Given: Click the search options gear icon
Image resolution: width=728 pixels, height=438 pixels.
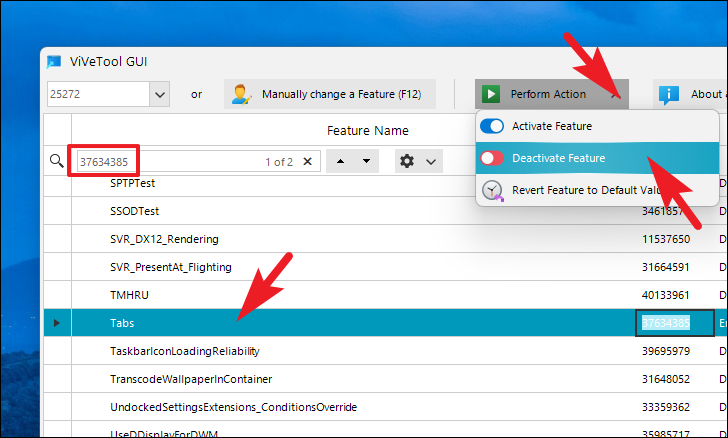Looking at the screenshot, I should (407, 161).
